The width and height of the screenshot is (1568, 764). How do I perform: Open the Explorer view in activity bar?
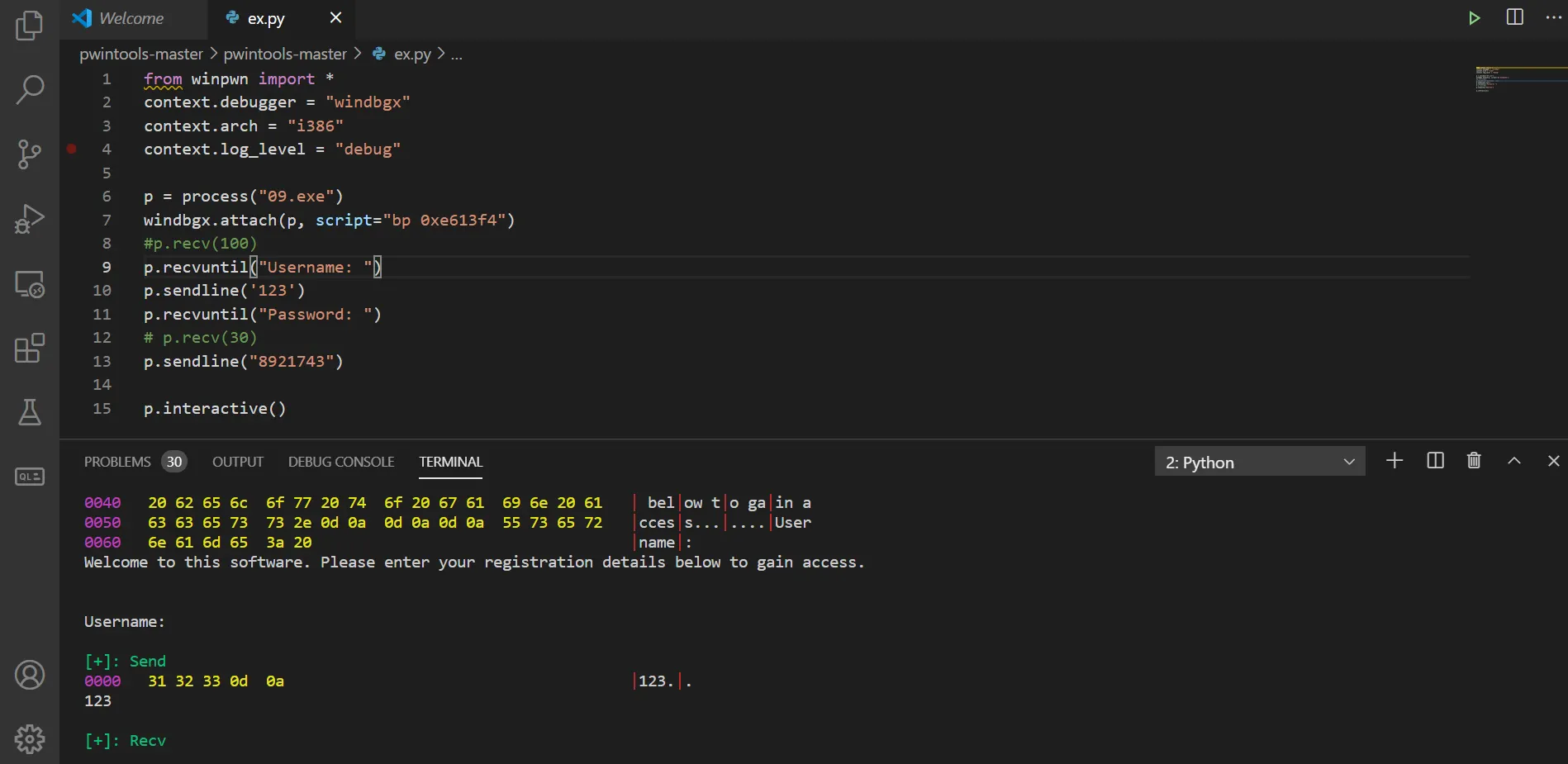point(30,26)
